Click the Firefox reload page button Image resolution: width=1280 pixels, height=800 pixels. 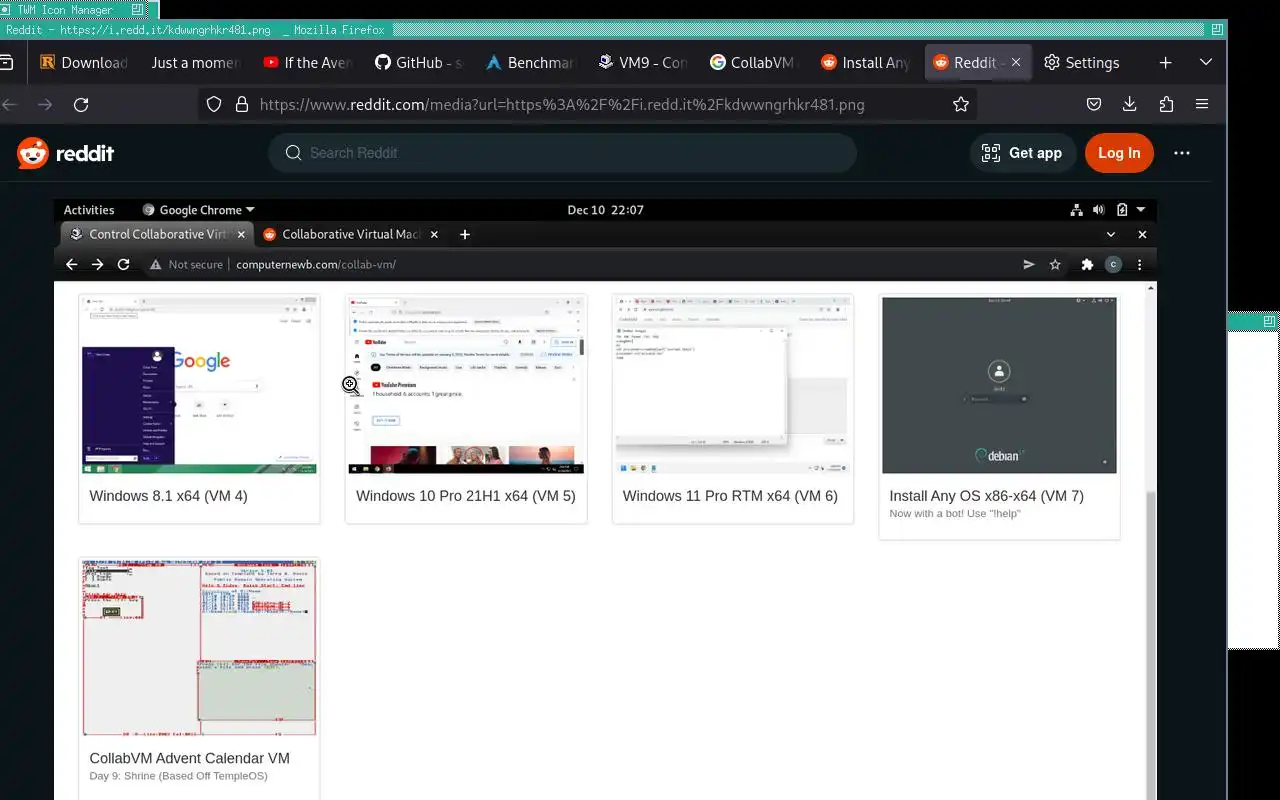pyautogui.click(x=81, y=104)
